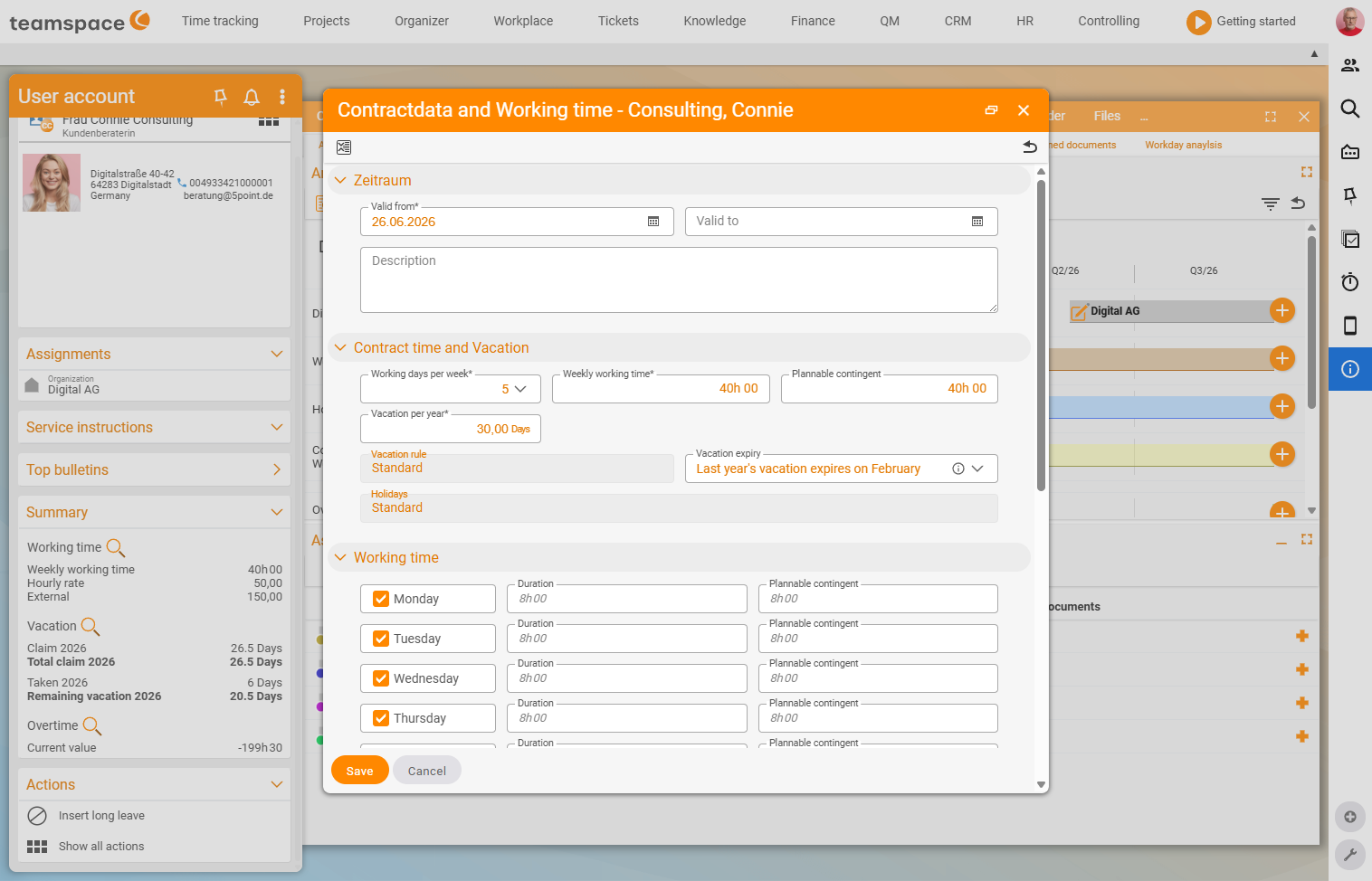Inspect Working time magnifier icon
Image resolution: width=1372 pixels, height=881 pixels.
click(x=116, y=548)
